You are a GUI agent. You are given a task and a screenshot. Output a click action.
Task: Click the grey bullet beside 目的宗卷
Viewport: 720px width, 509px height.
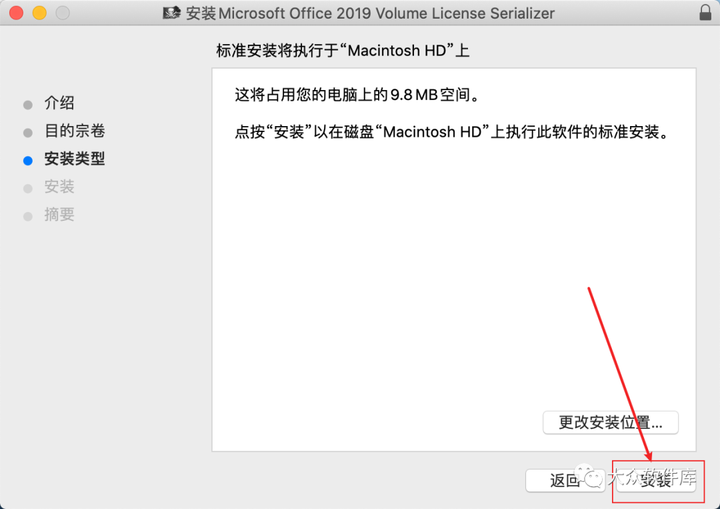(x=28, y=133)
